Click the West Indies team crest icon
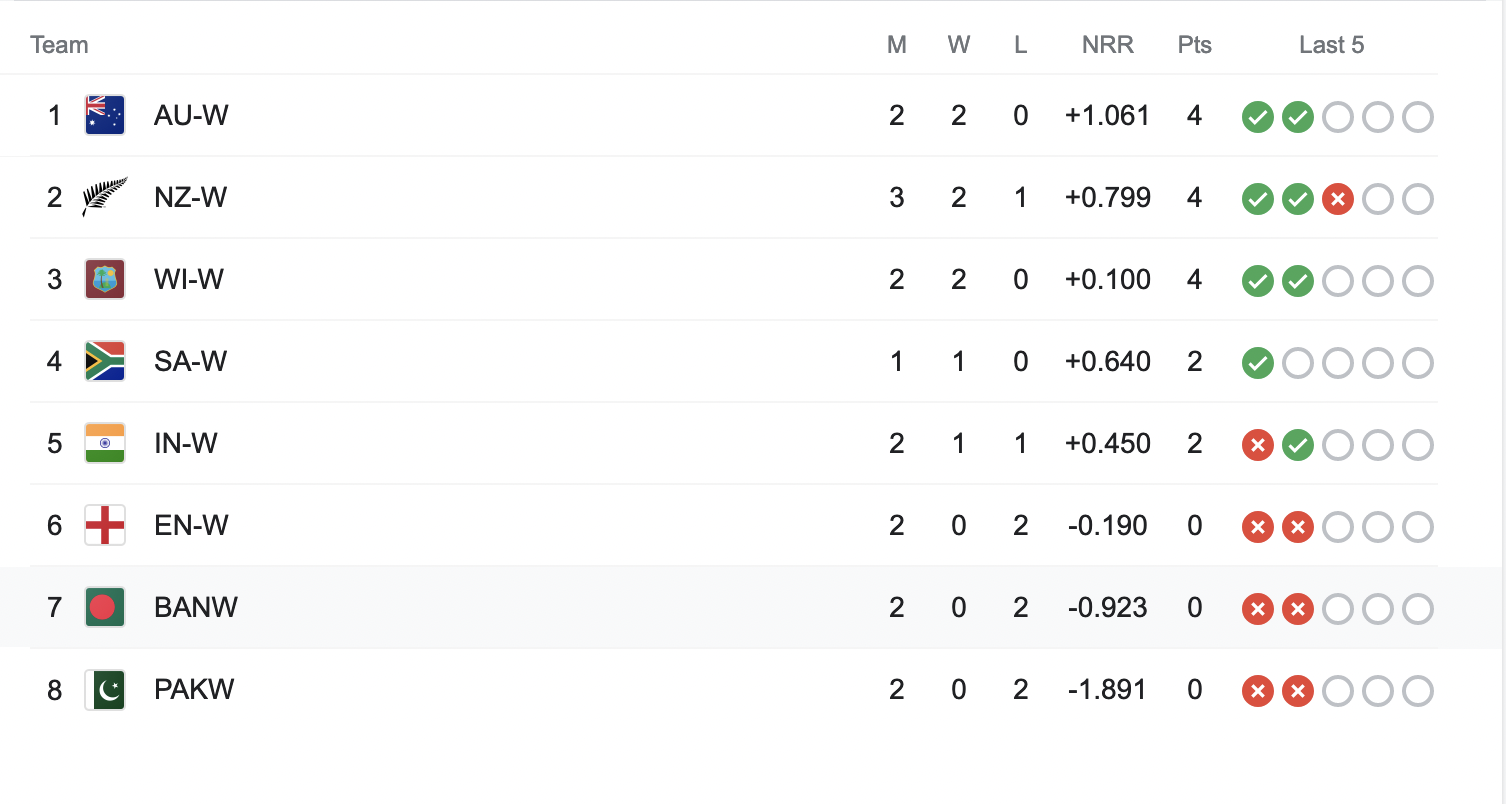Viewport: 1506px width, 804px height. point(105,280)
